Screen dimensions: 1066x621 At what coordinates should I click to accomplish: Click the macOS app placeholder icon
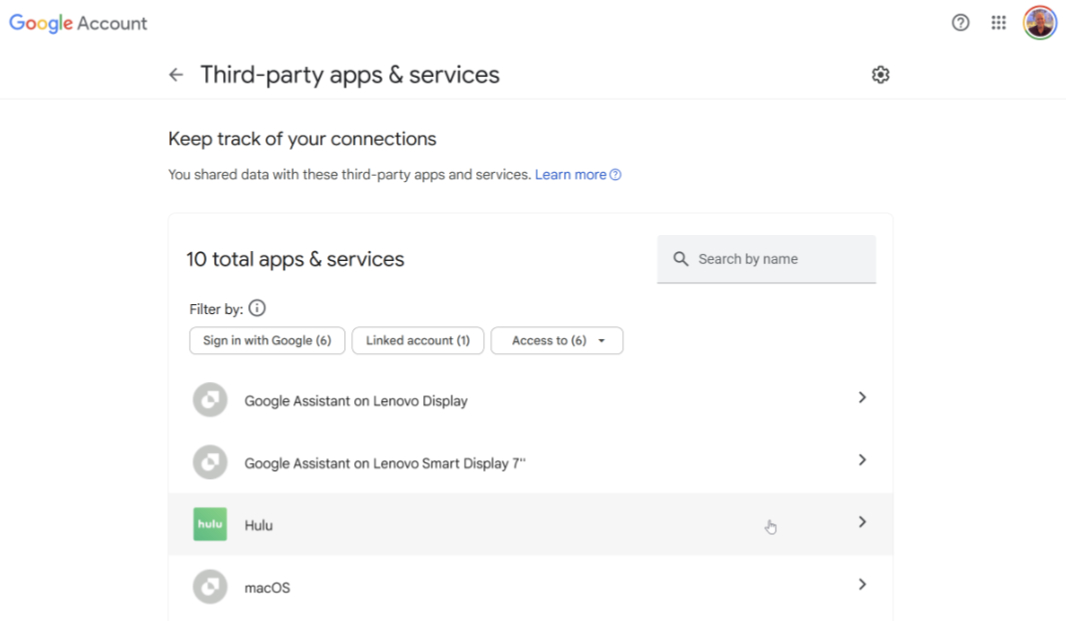coord(210,586)
